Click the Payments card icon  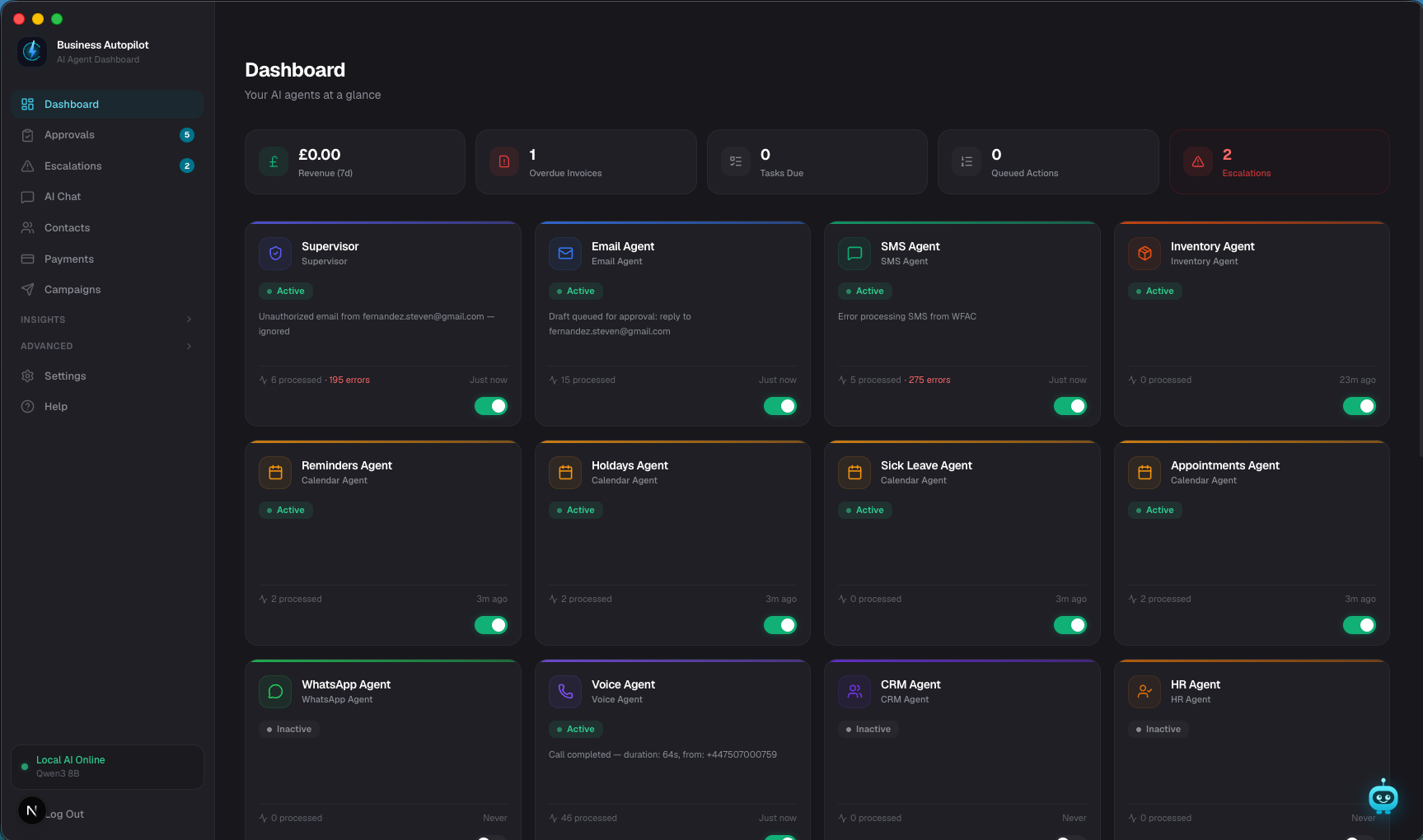(x=27, y=259)
